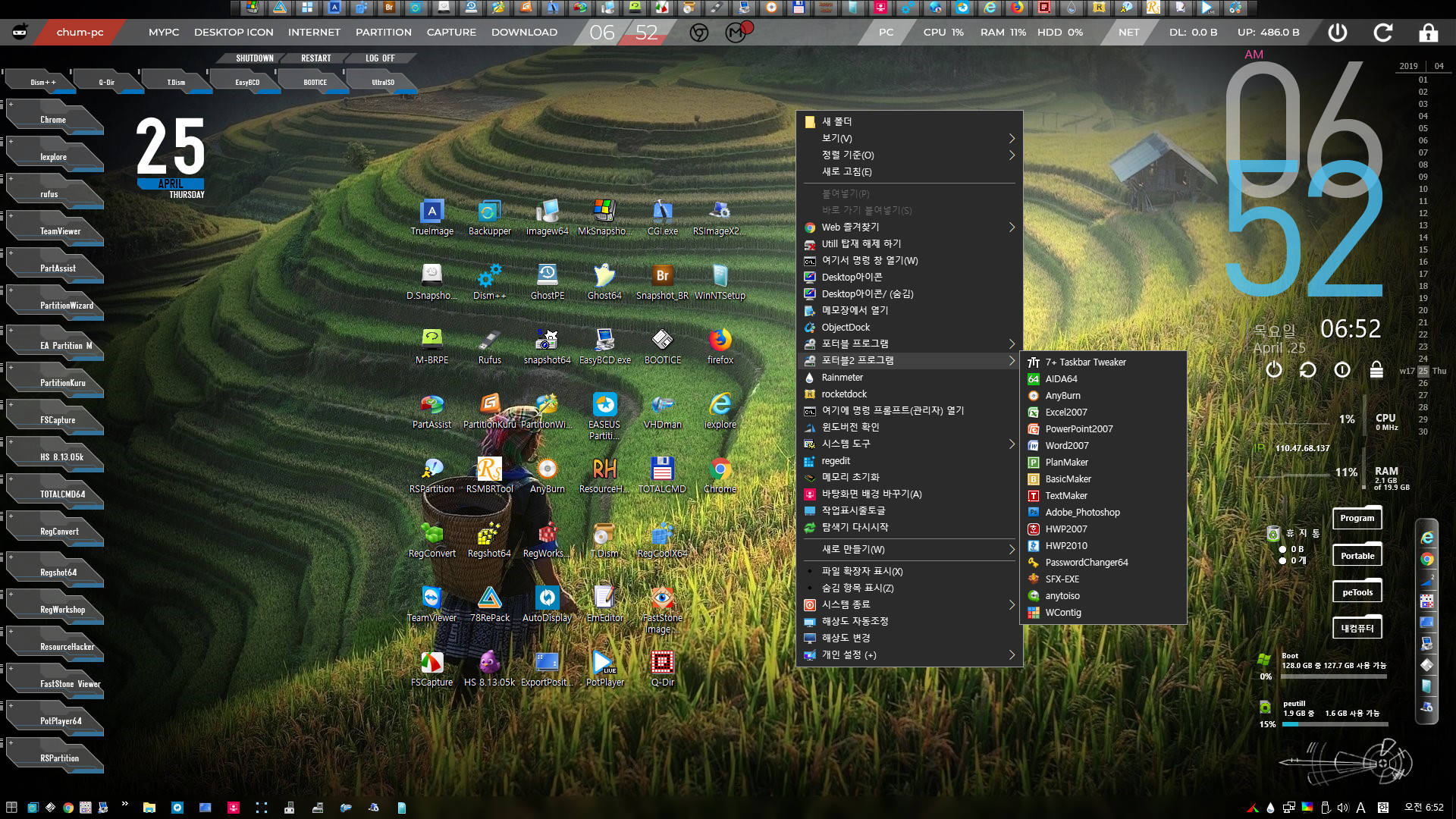The image size is (1456, 819).
Task: Open the AnyBurn desktop icon
Action: 547,475
